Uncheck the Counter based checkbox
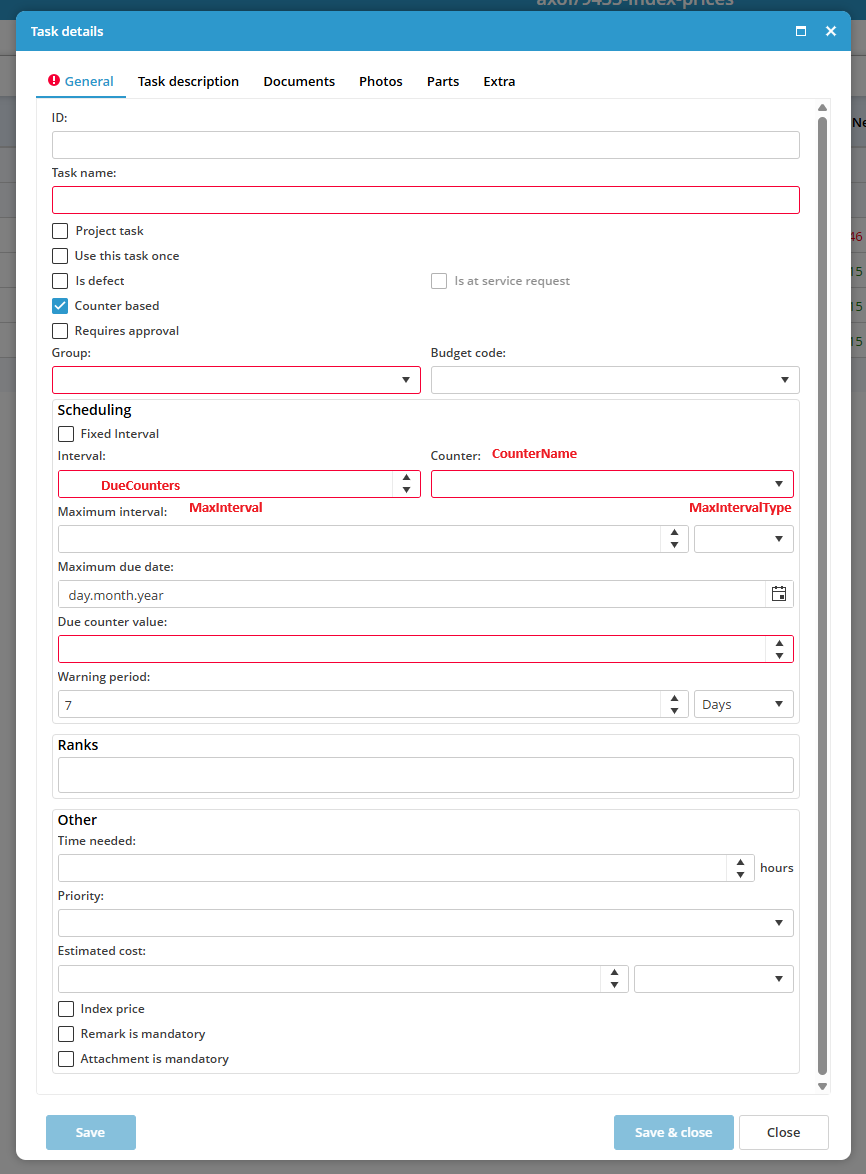The image size is (866, 1174). click(x=60, y=305)
